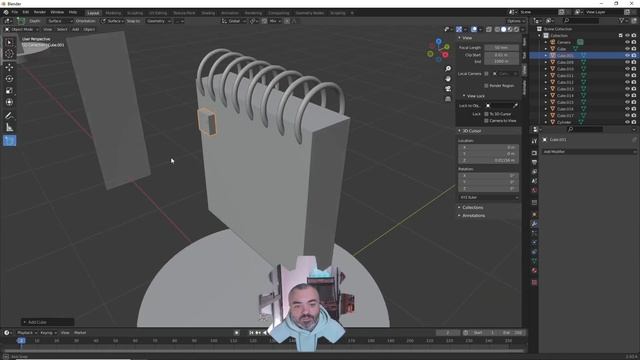Open XYZ Euler rotation mode dropdown
This screenshot has height=360, width=640.
(489, 198)
